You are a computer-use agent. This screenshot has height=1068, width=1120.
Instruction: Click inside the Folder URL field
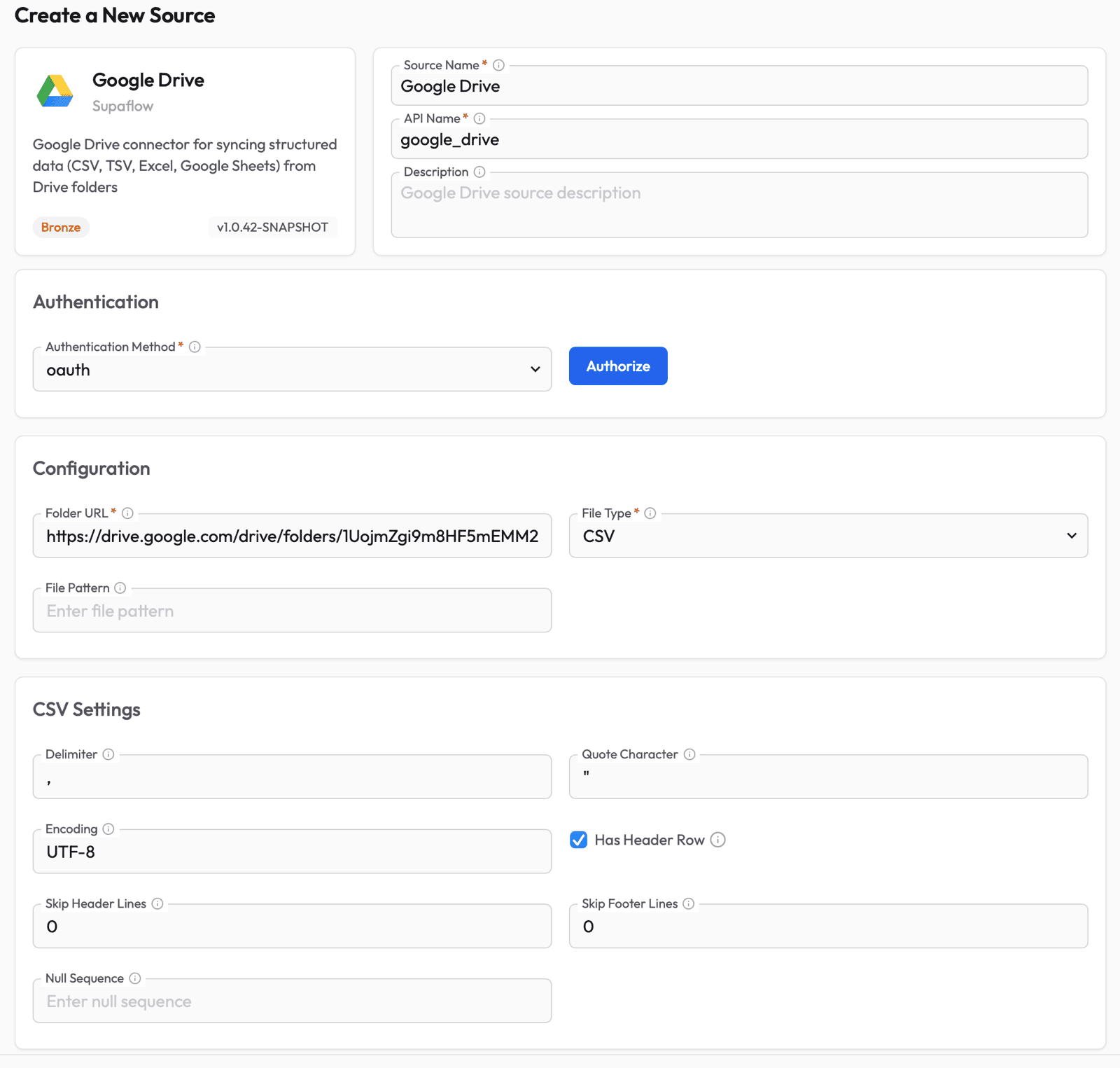(x=292, y=536)
